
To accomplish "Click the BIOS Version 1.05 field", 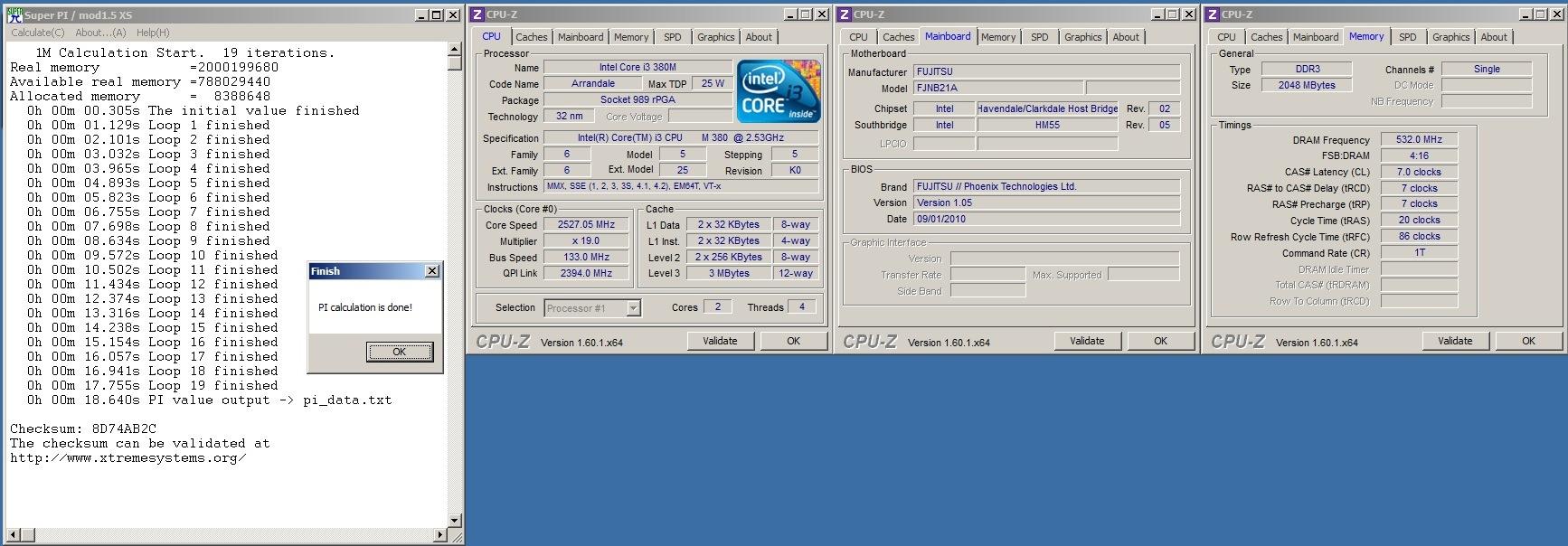I will click(1046, 203).
